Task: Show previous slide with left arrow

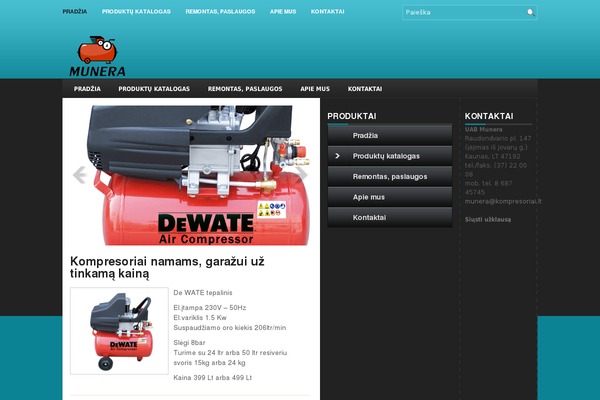Action: (80, 175)
